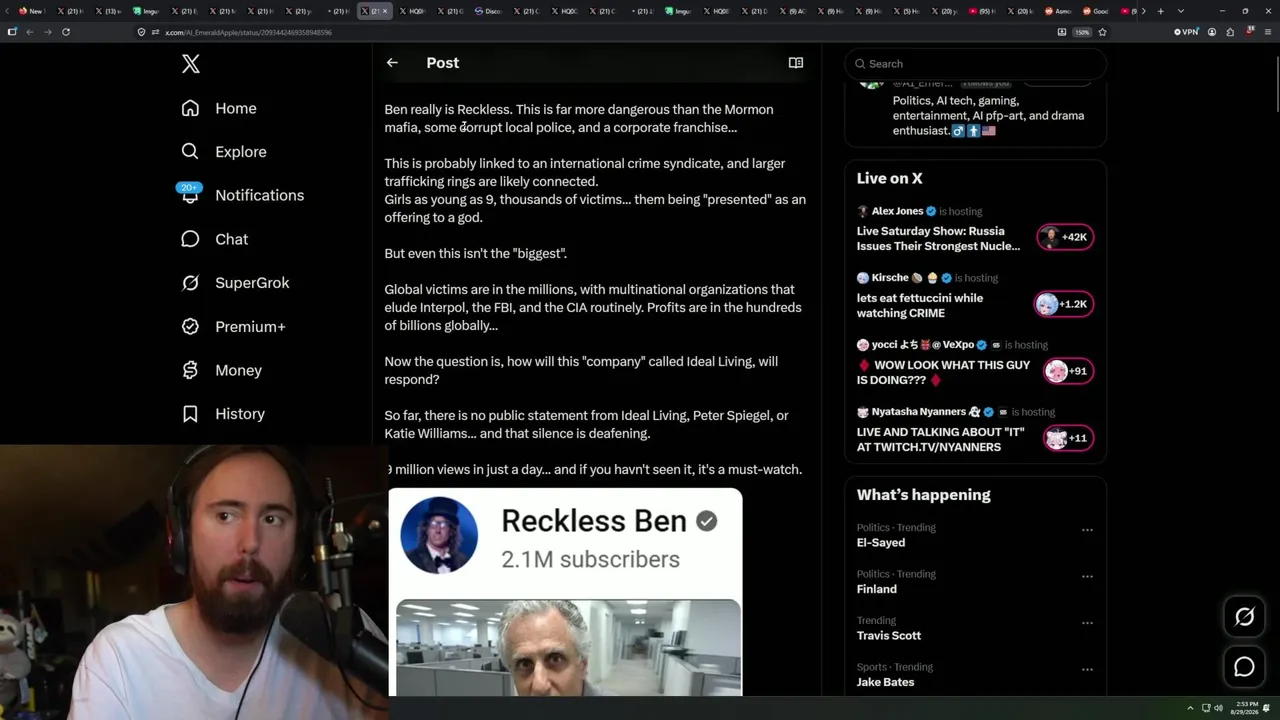Open Premium+ text link in sidebar

coord(250,327)
